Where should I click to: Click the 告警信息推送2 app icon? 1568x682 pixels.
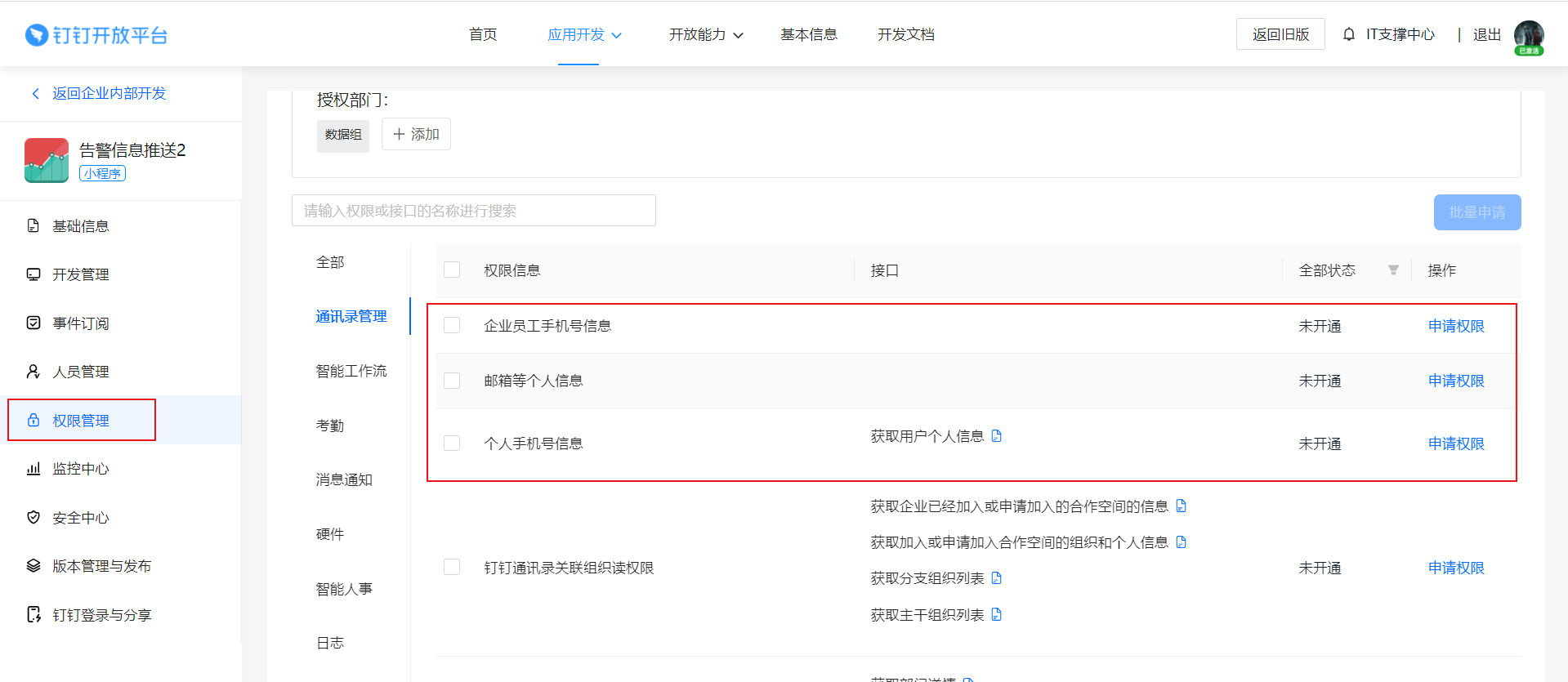point(47,160)
